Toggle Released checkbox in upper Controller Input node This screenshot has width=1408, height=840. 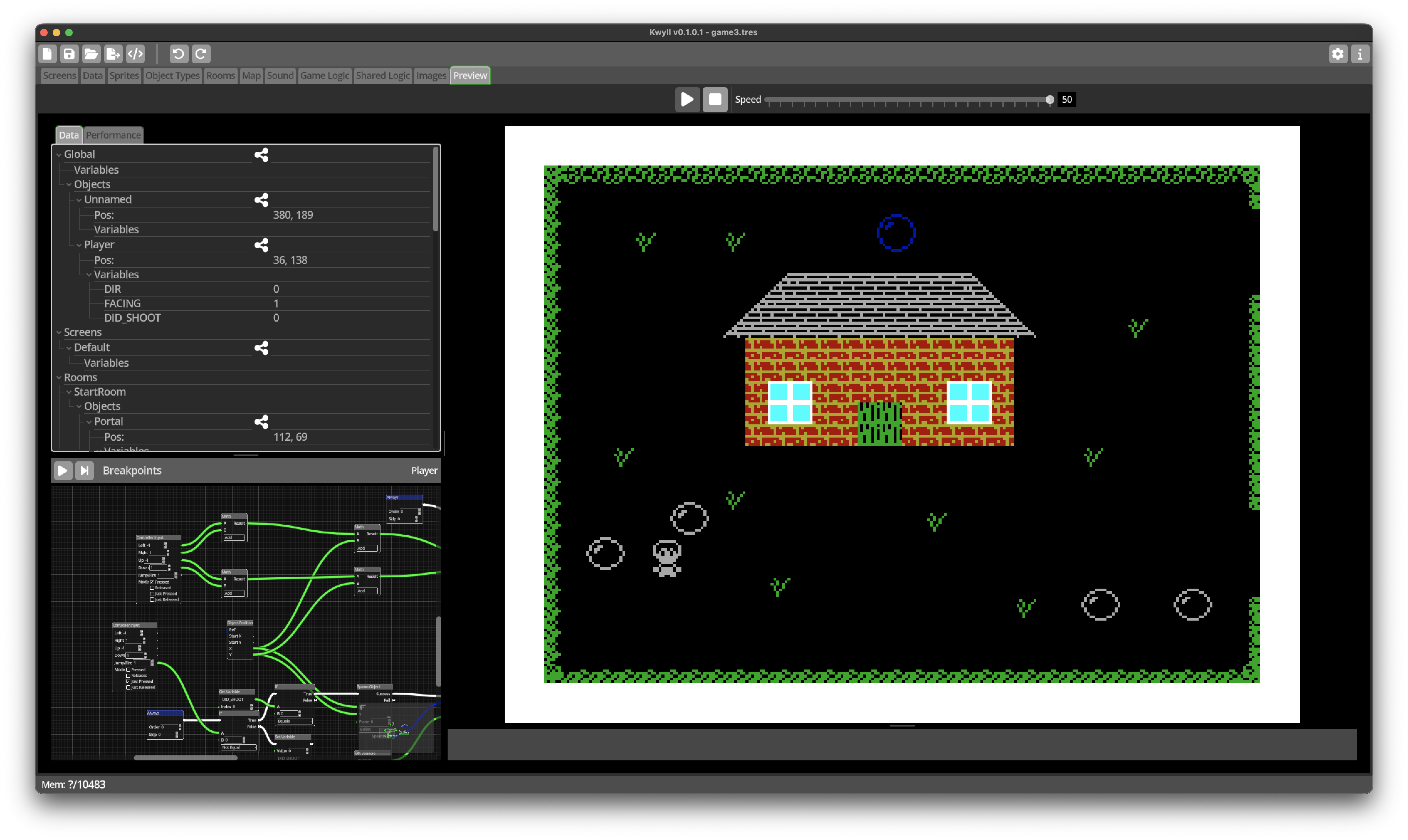coord(152,588)
